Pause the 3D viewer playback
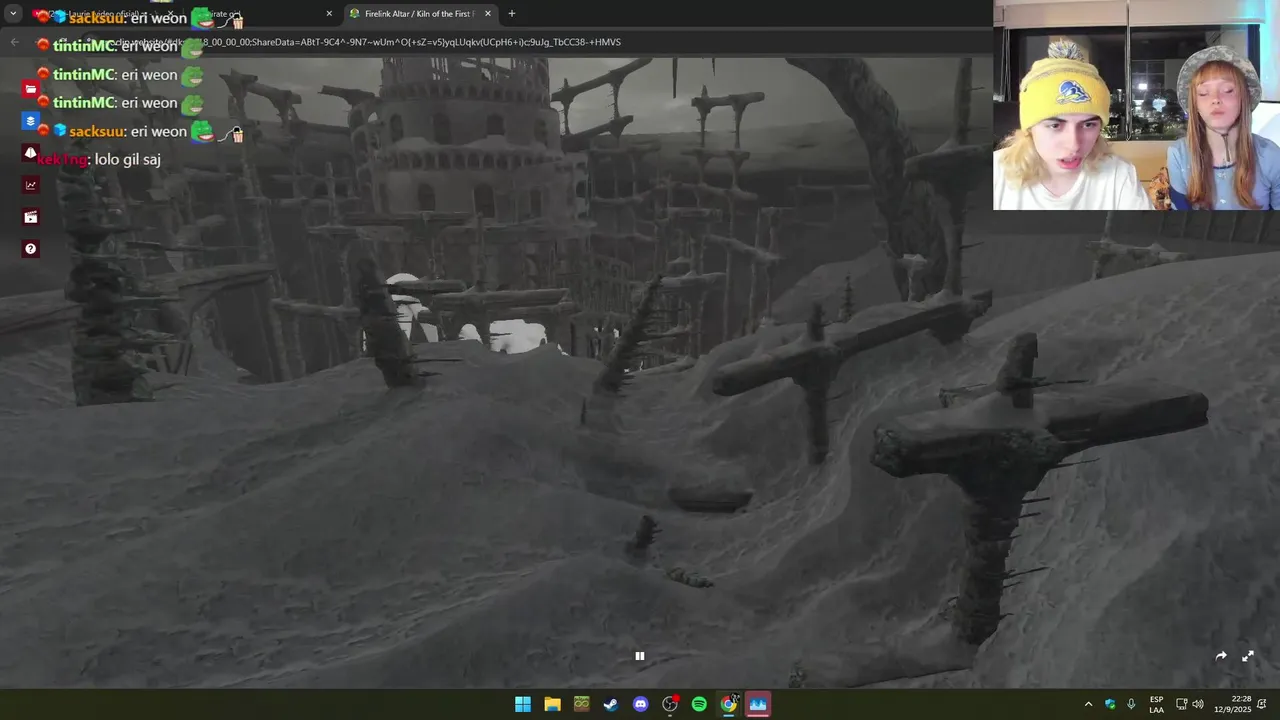The image size is (1280, 720). pos(640,656)
